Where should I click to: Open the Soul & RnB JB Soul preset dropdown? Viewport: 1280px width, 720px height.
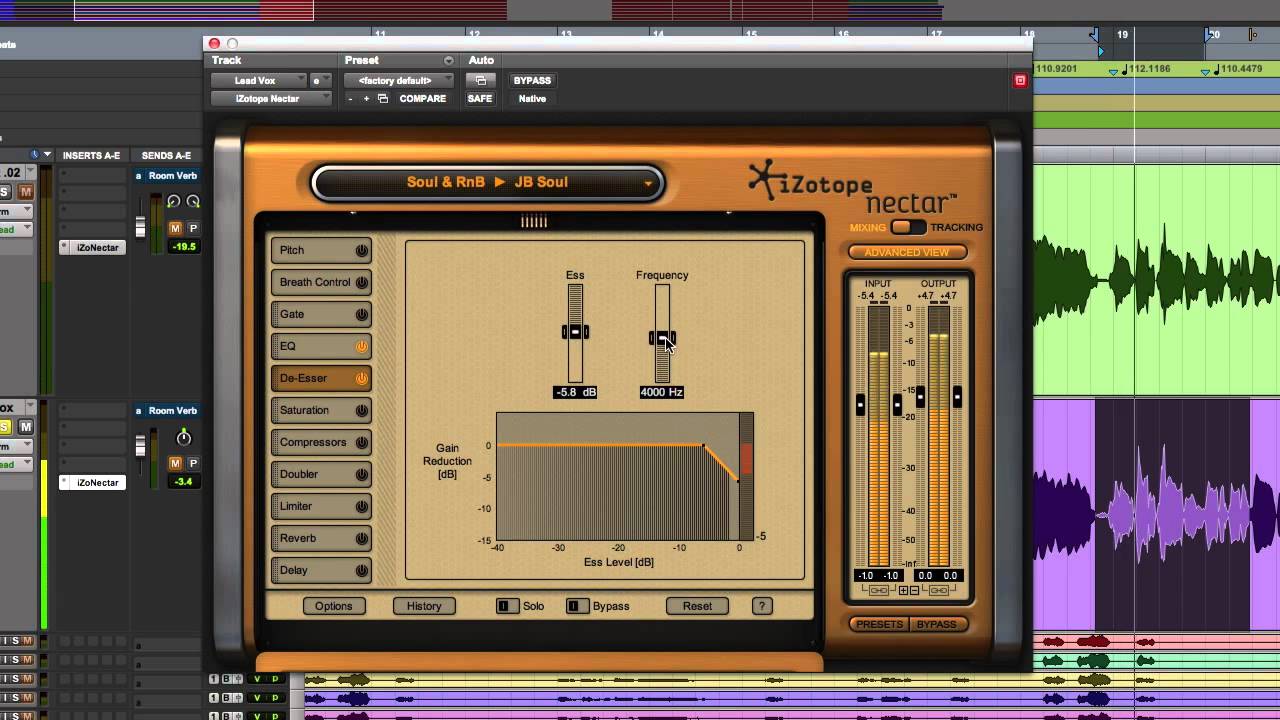487,182
